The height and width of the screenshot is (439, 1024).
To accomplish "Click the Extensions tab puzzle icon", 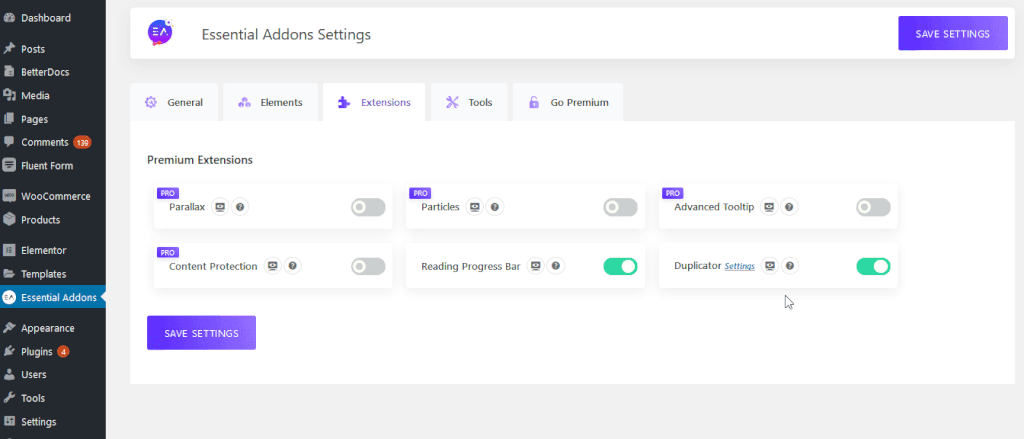I will click(x=344, y=102).
